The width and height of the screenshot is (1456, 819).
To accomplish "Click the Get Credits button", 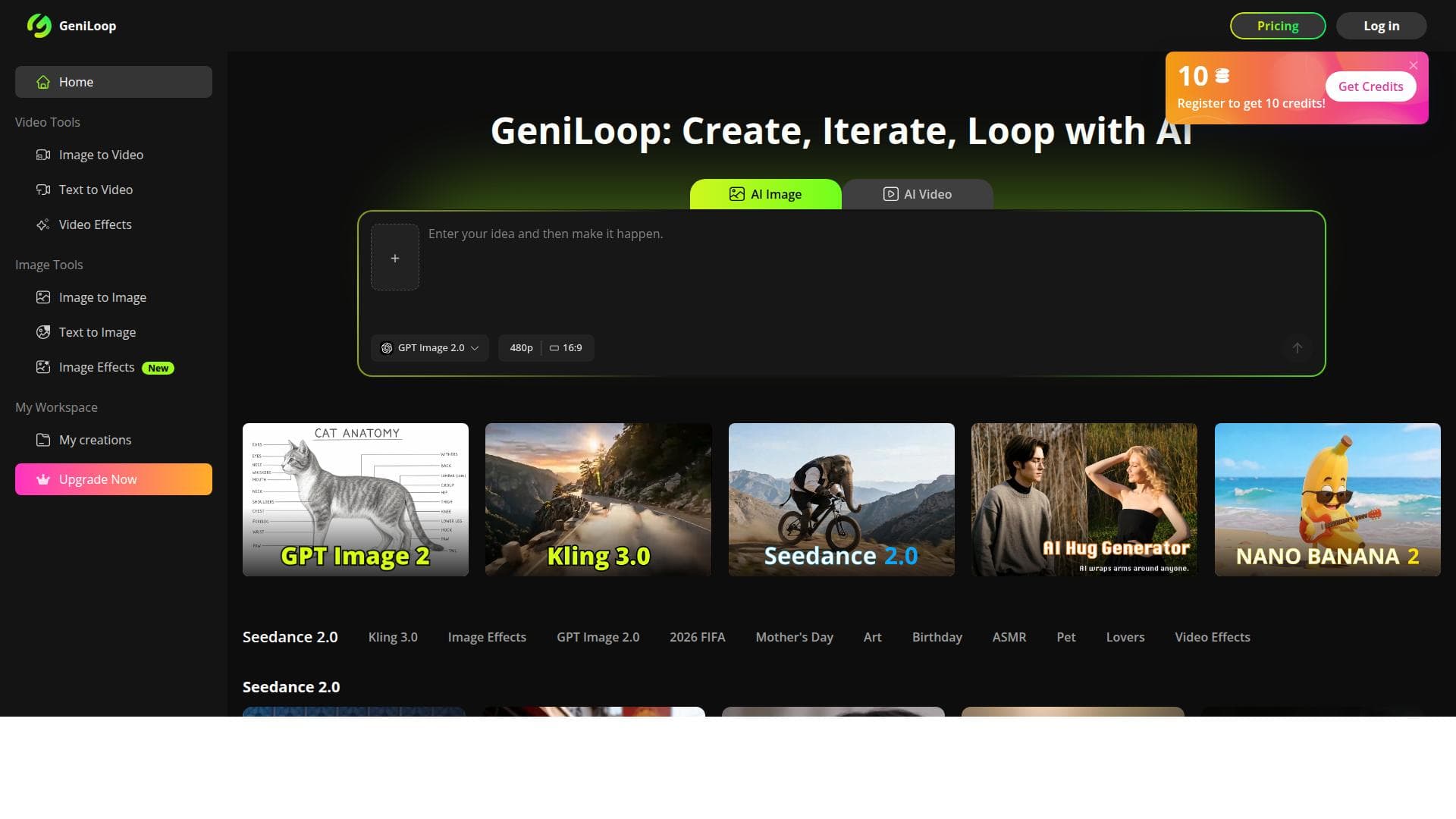I will coord(1371,86).
